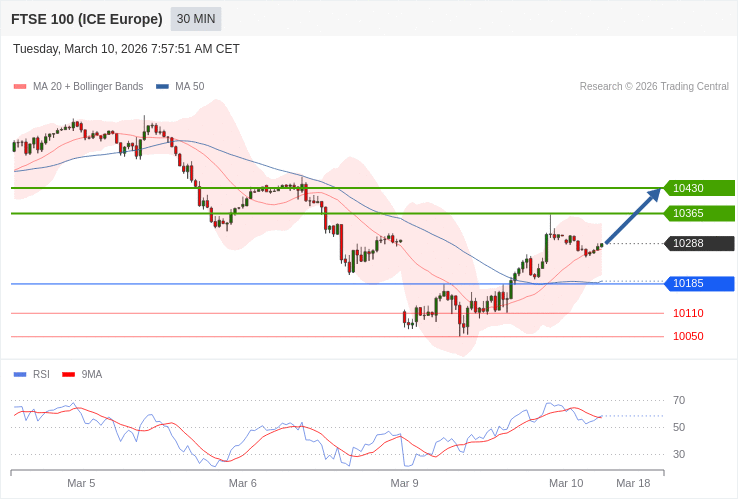Click the chart timestamp text
This screenshot has width=738, height=500.
(x=126, y=49)
